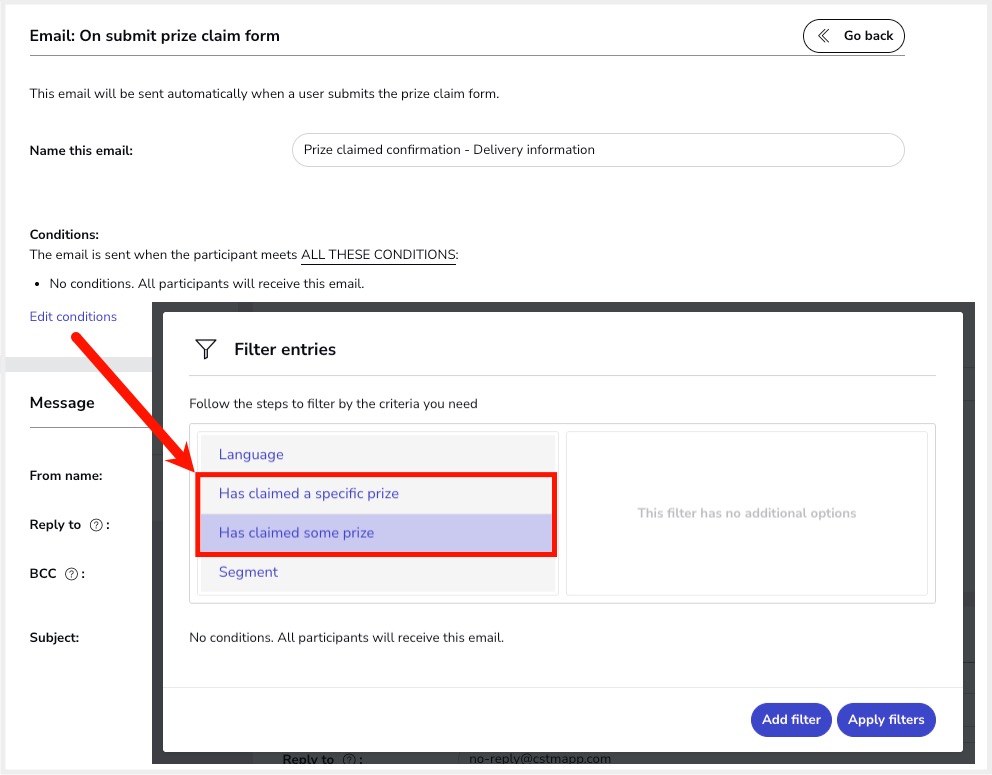The width and height of the screenshot is (992, 775).
Task: Open help icon next to BCC
Action: click(x=71, y=574)
